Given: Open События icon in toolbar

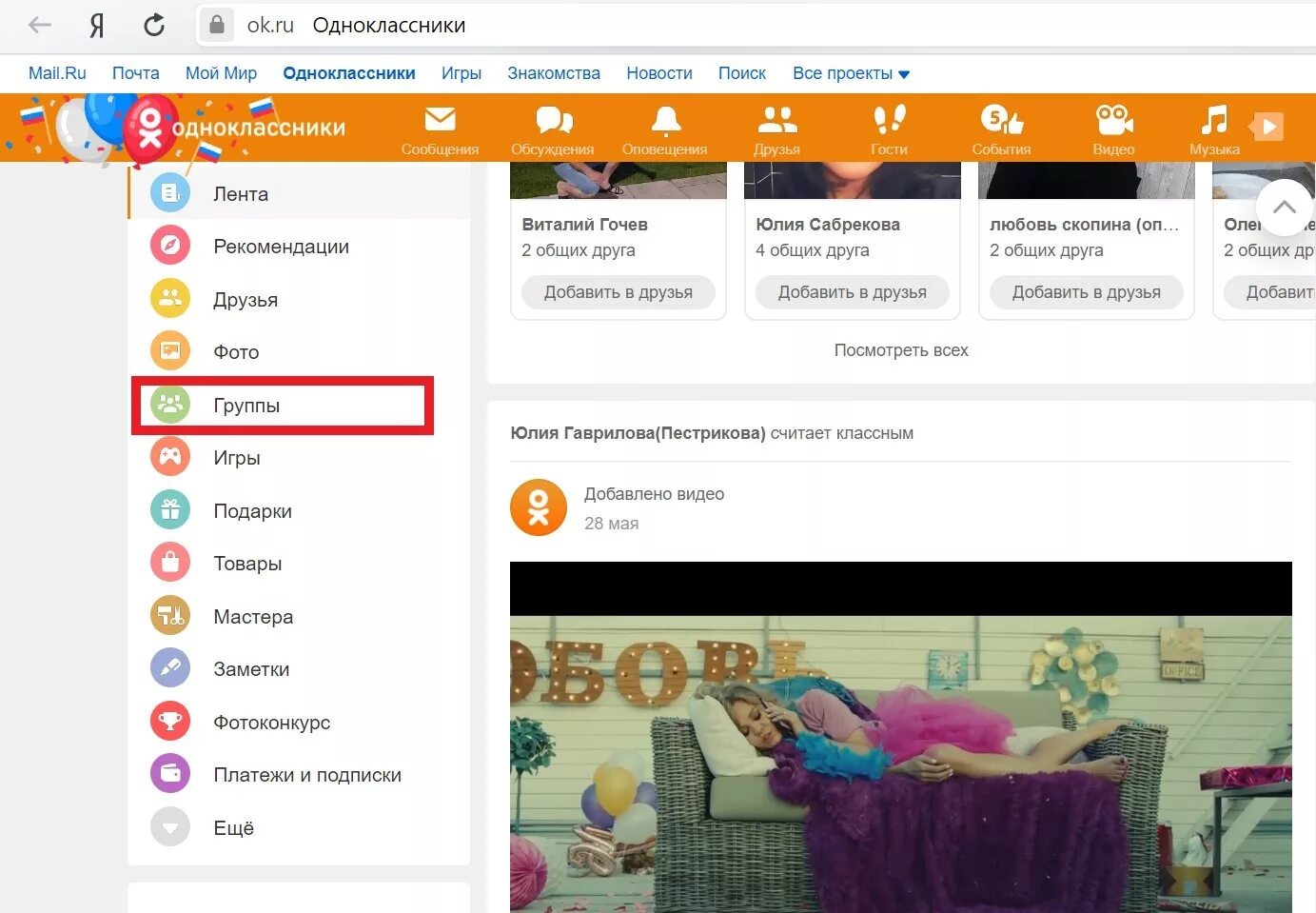Looking at the screenshot, I should tap(1001, 120).
